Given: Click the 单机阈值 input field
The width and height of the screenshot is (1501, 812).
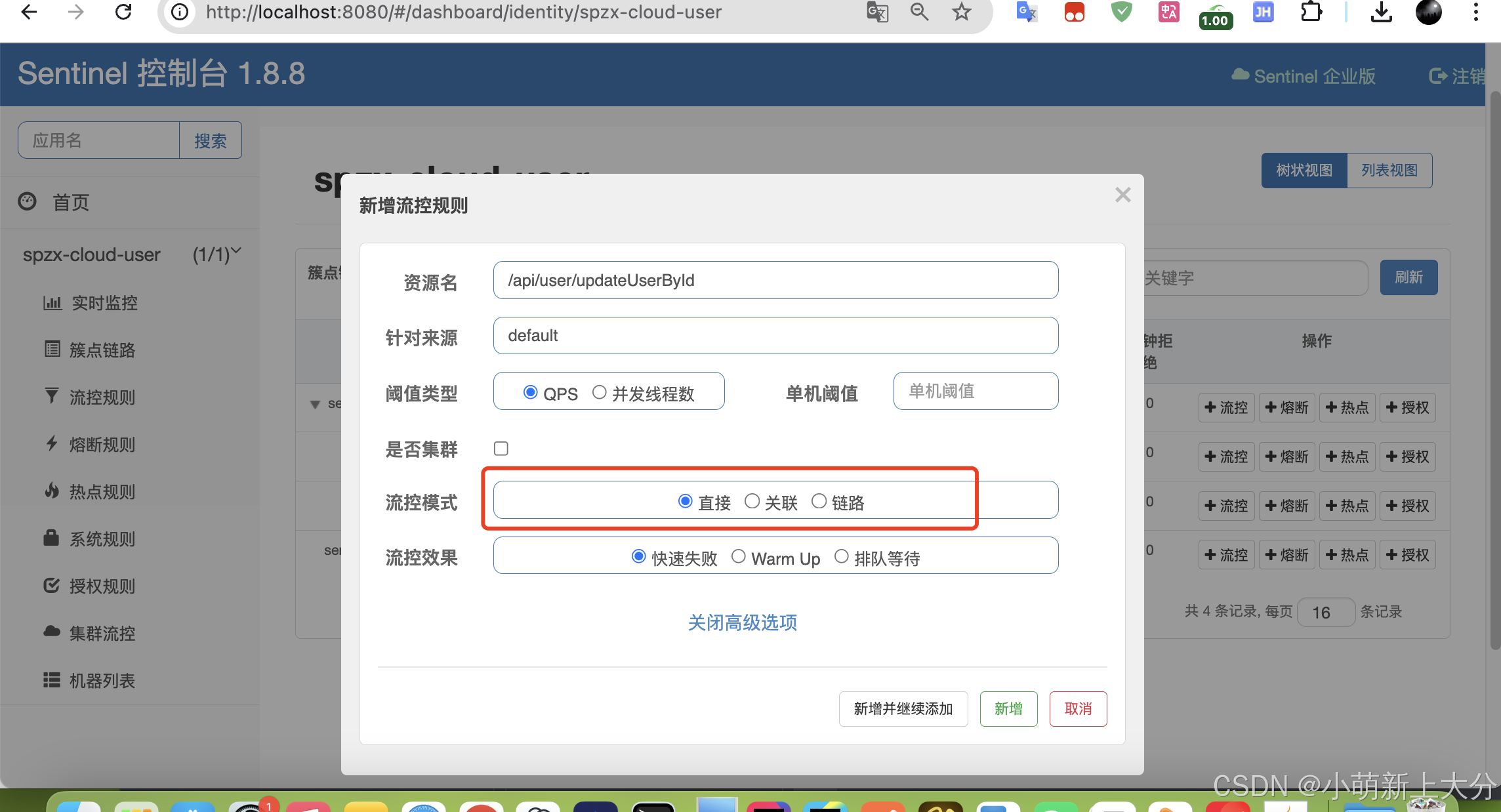Looking at the screenshot, I should coord(975,392).
